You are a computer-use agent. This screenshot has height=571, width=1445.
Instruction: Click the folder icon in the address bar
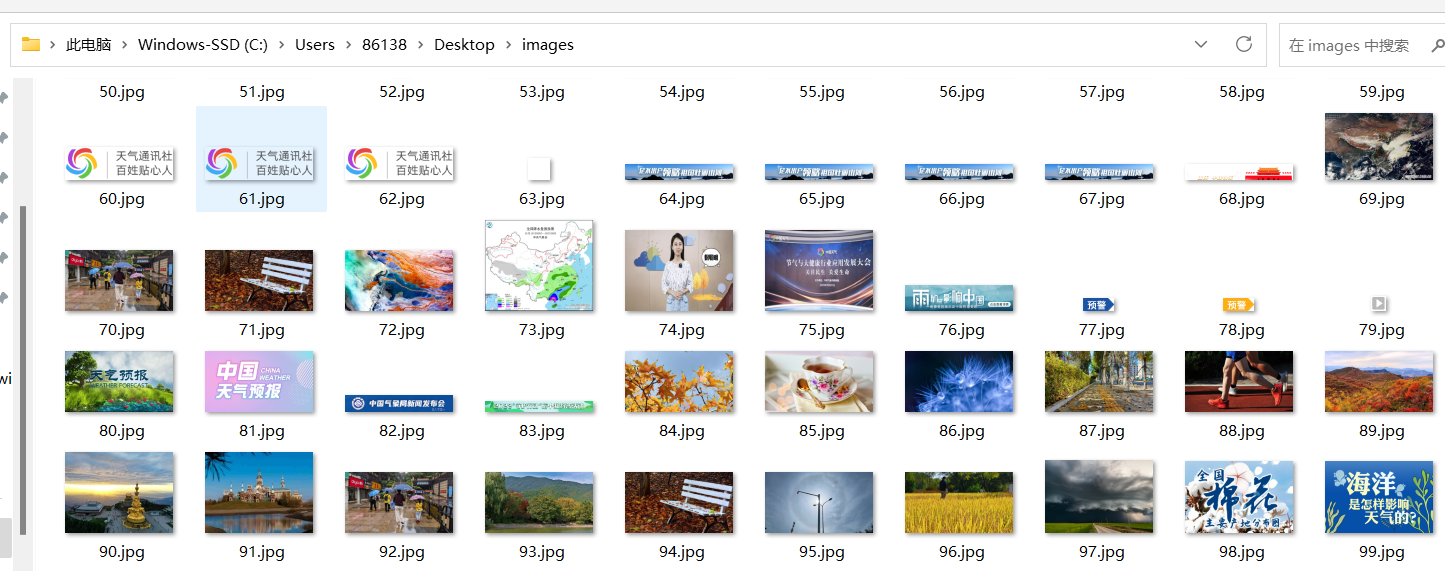coord(30,45)
